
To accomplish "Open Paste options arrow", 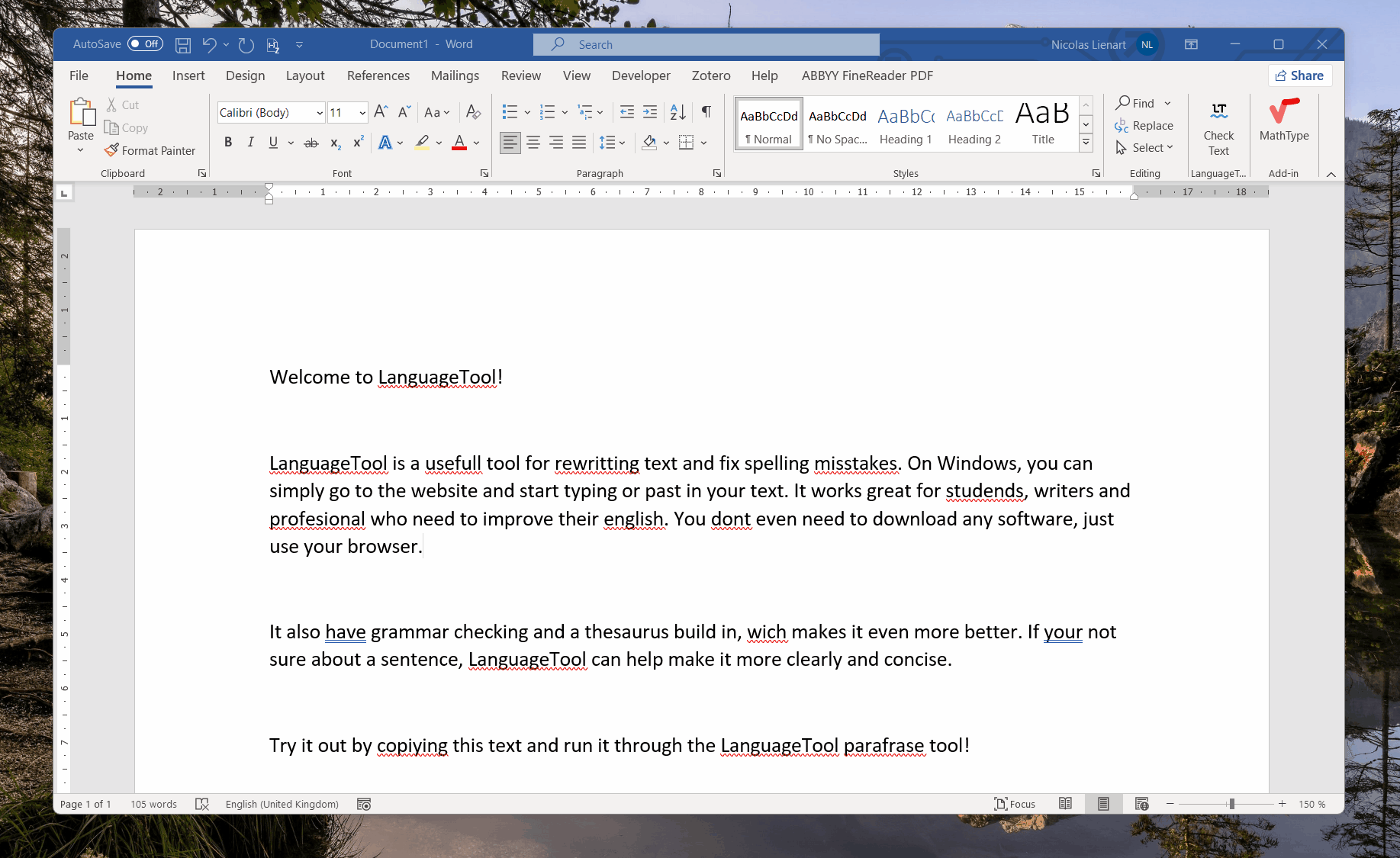I will click(x=81, y=150).
